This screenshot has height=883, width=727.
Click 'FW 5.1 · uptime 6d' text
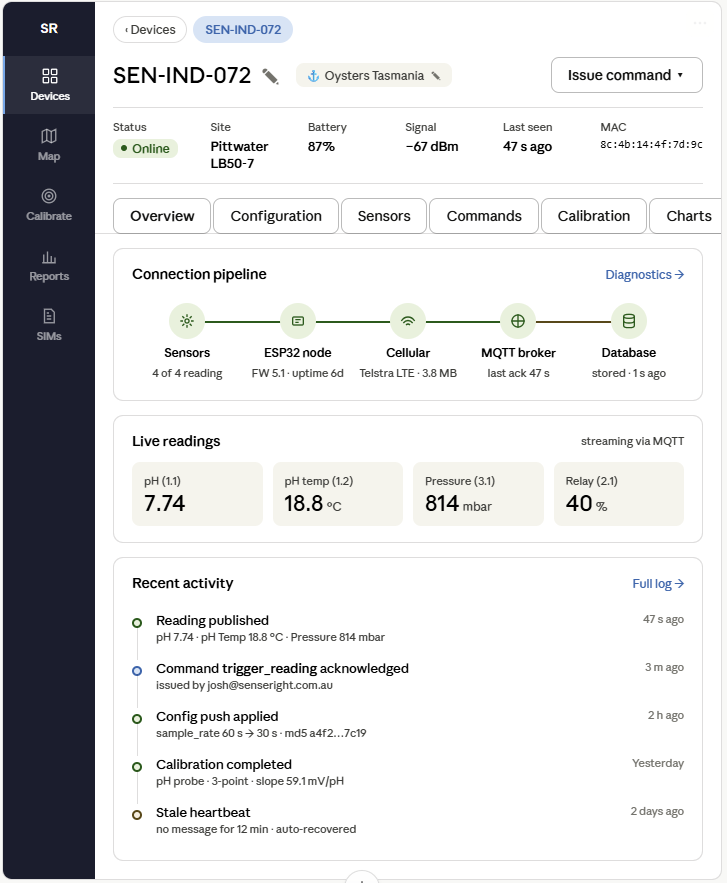pos(297,373)
